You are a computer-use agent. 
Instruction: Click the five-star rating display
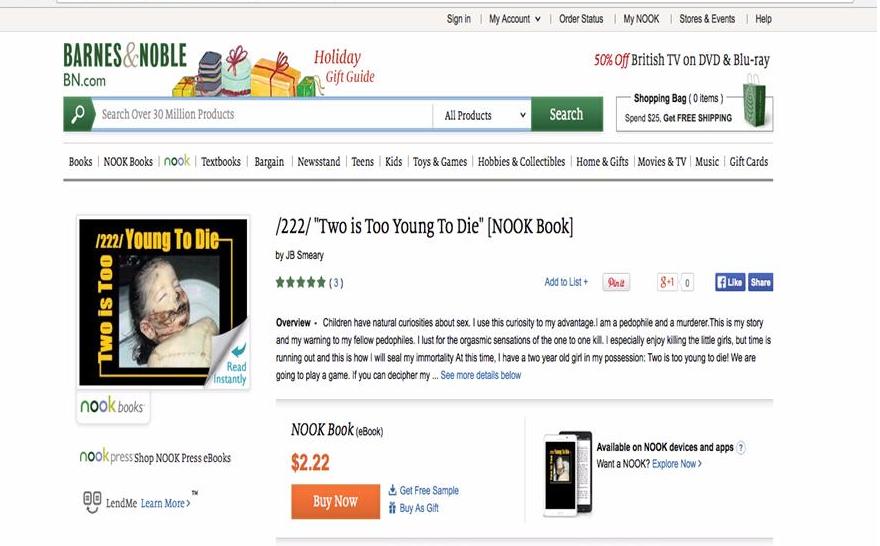coord(300,283)
